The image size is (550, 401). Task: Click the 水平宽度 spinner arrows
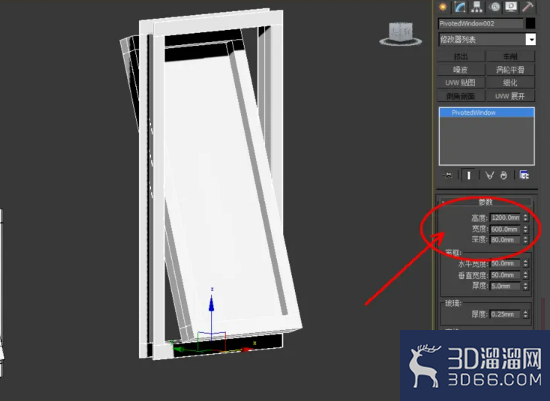(525, 263)
